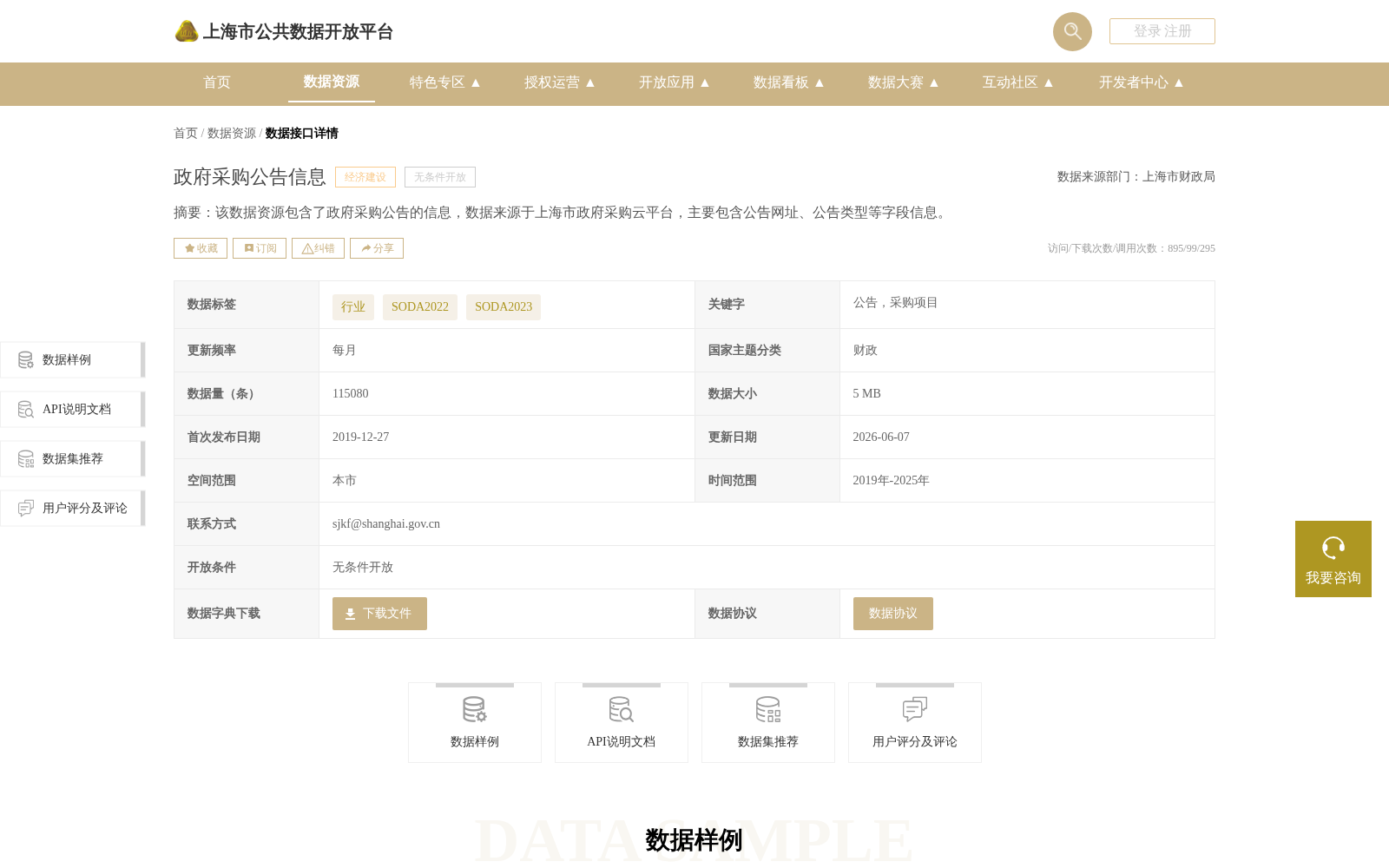
Task: Click the first publish date 2019-12-27
Action: 361,437
